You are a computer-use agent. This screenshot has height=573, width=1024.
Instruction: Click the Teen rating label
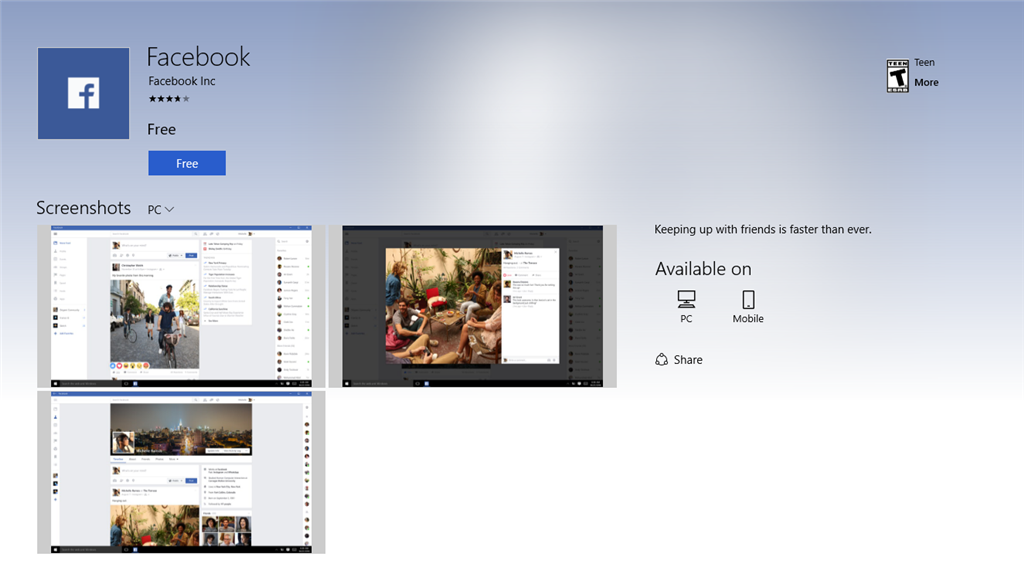924,63
